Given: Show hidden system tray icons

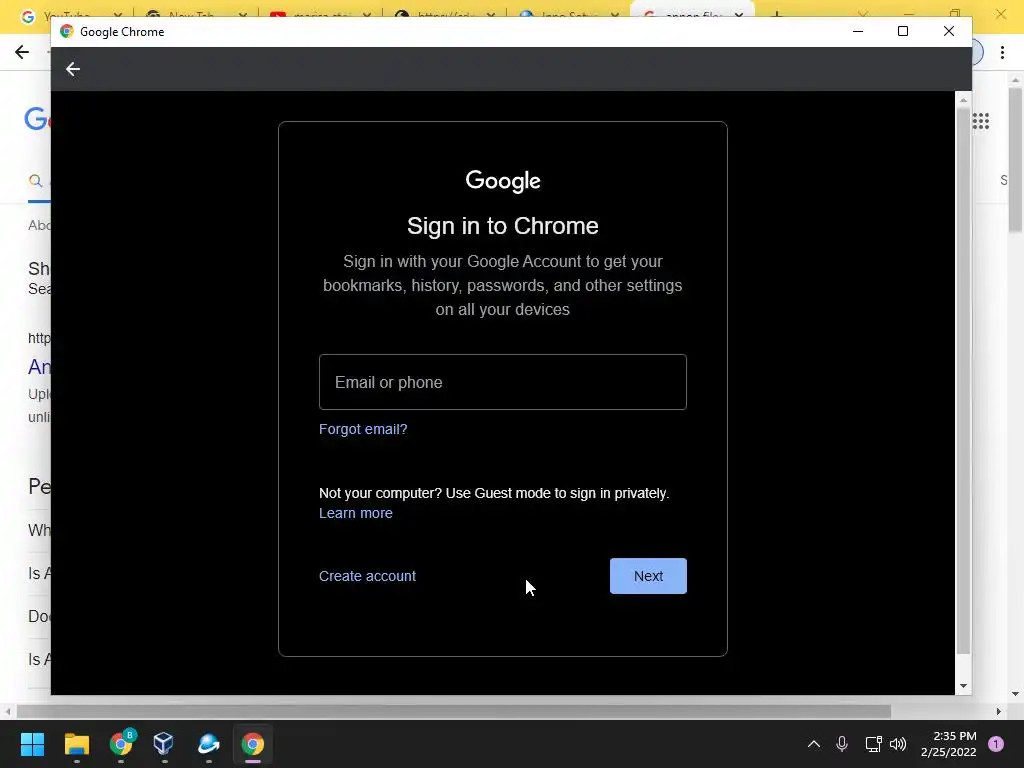Looking at the screenshot, I should coord(814,744).
